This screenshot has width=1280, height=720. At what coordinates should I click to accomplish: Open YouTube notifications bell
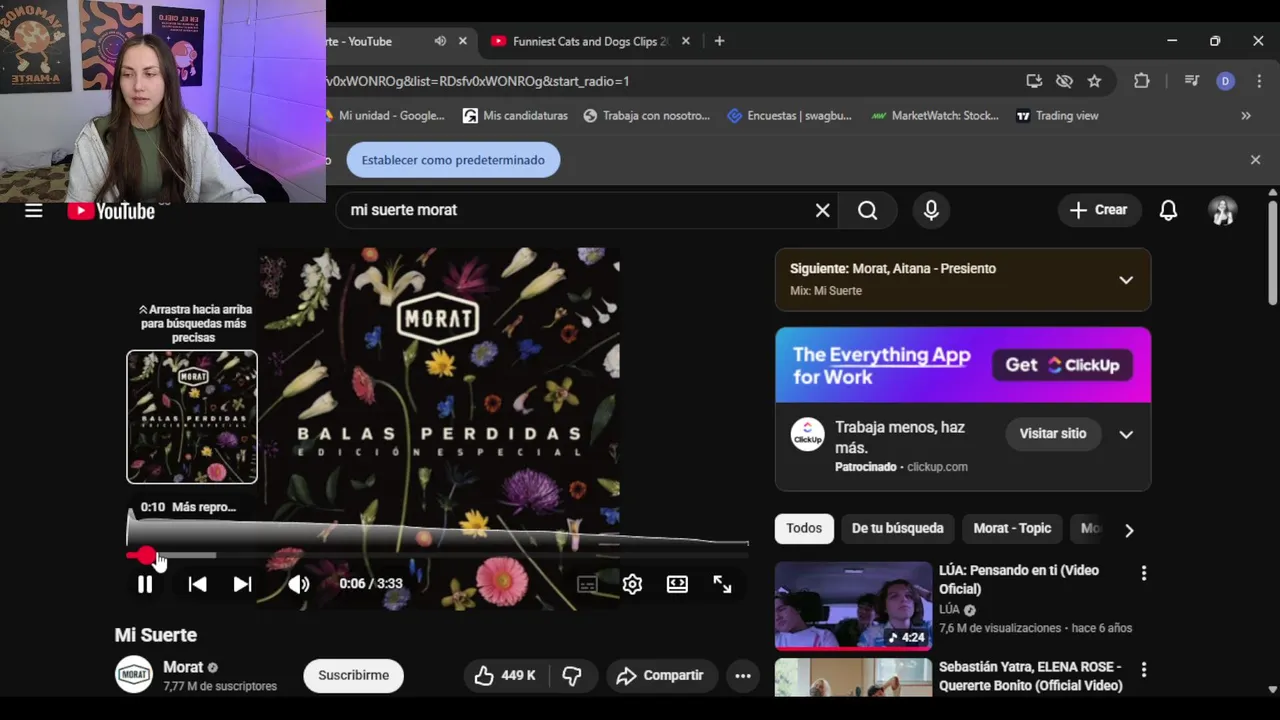point(1168,210)
